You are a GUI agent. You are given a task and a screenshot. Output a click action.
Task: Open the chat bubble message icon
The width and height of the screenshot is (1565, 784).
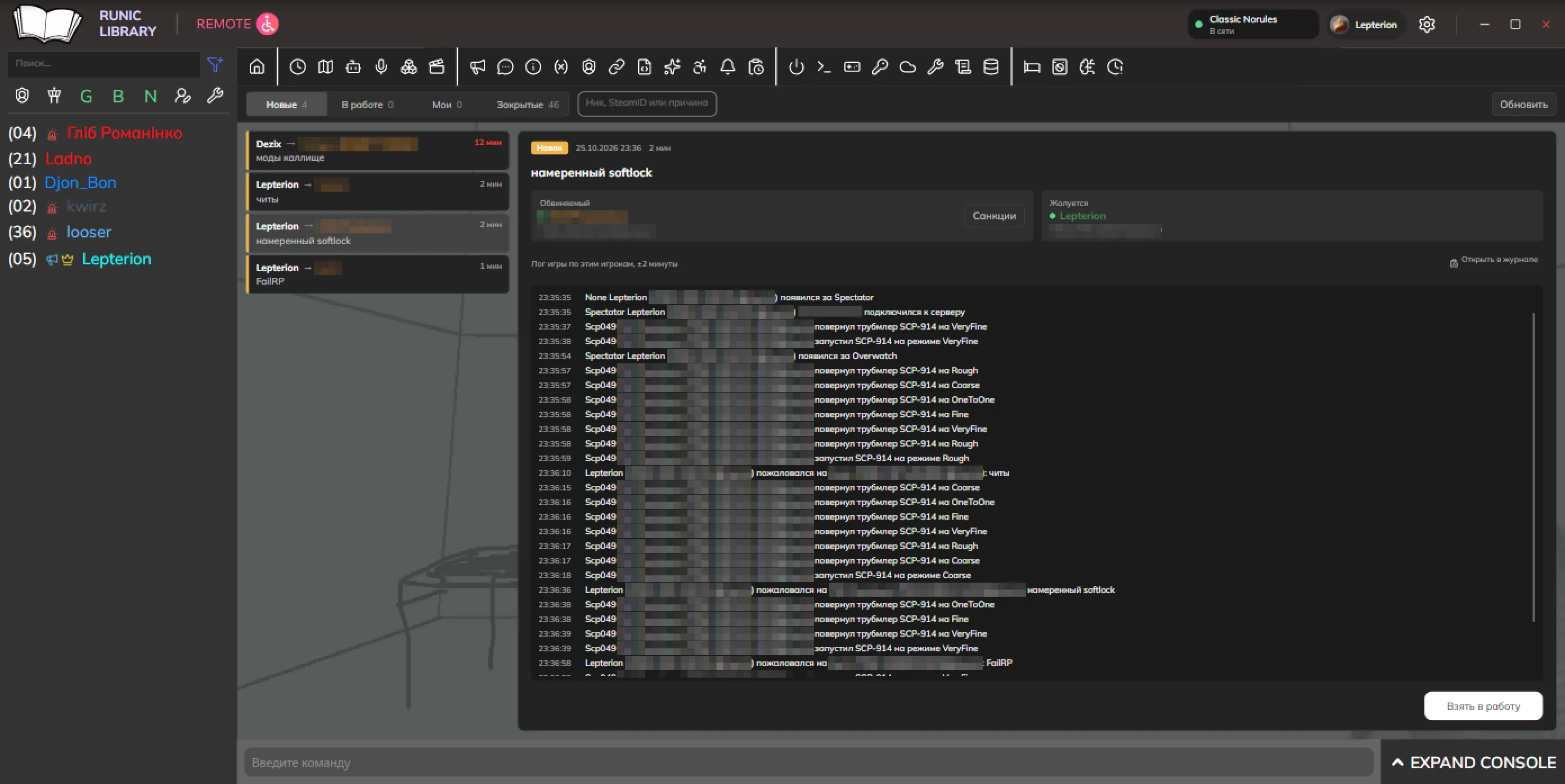pyautogui.click(x=506, y=67)
